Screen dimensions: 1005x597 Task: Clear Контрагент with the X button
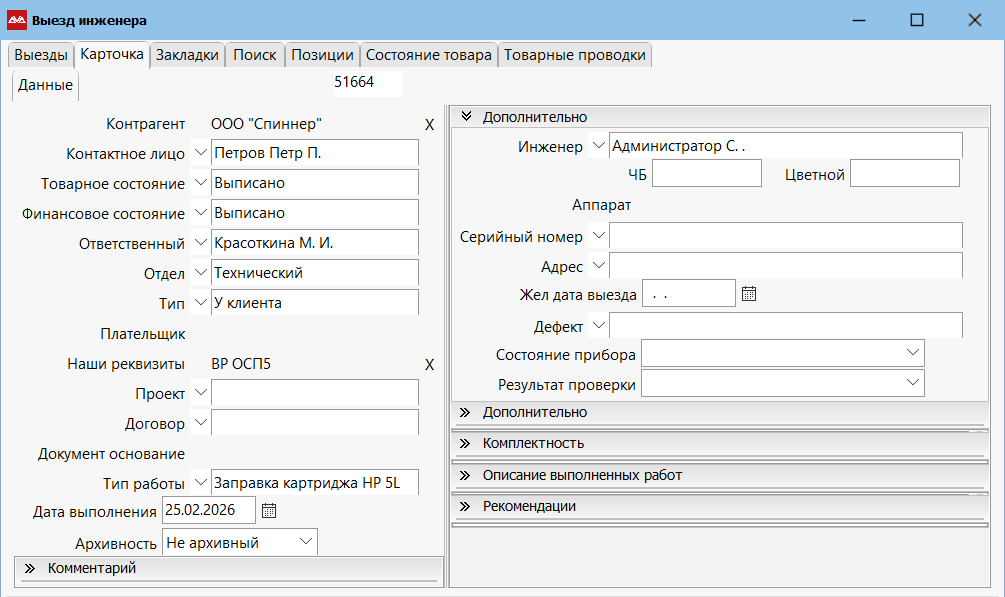[x=429, y=125]
